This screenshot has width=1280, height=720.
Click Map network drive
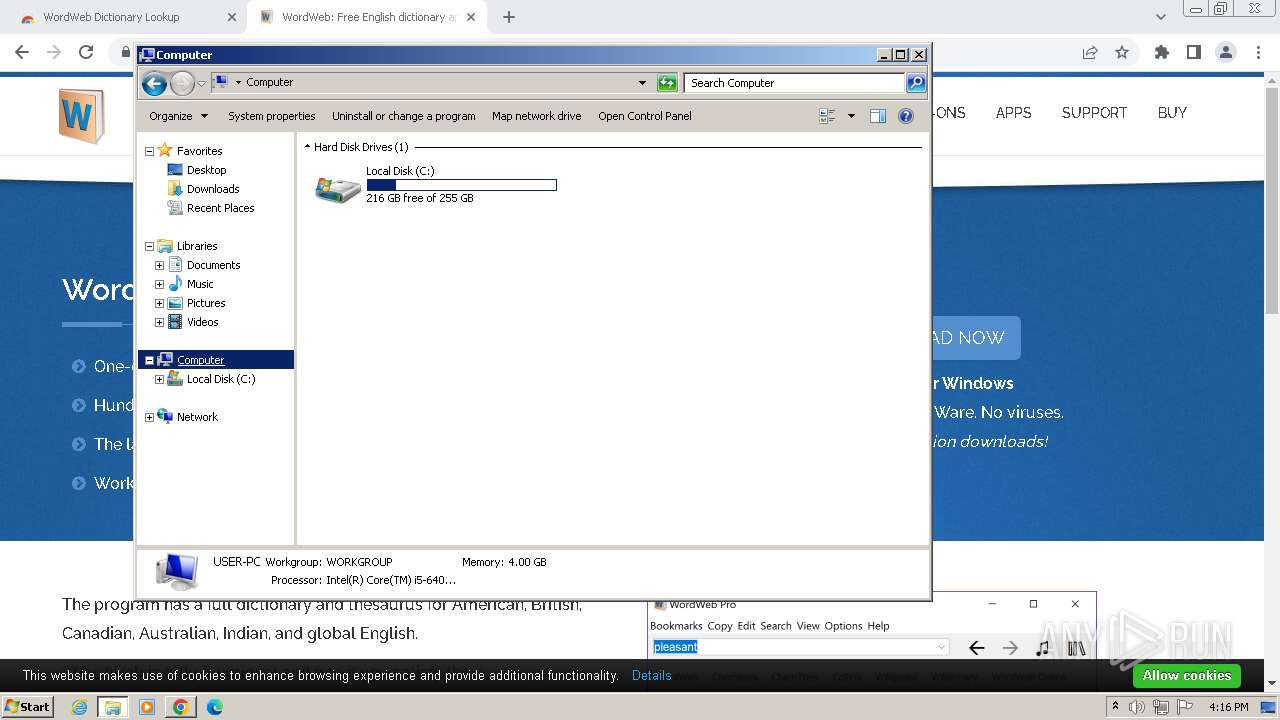point(536,116)
